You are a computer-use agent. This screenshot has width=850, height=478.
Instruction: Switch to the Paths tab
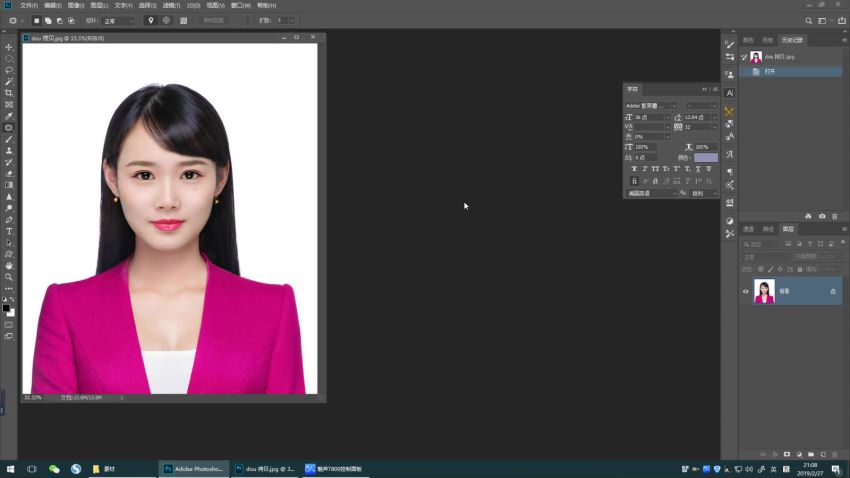click(x=768, y=229)
